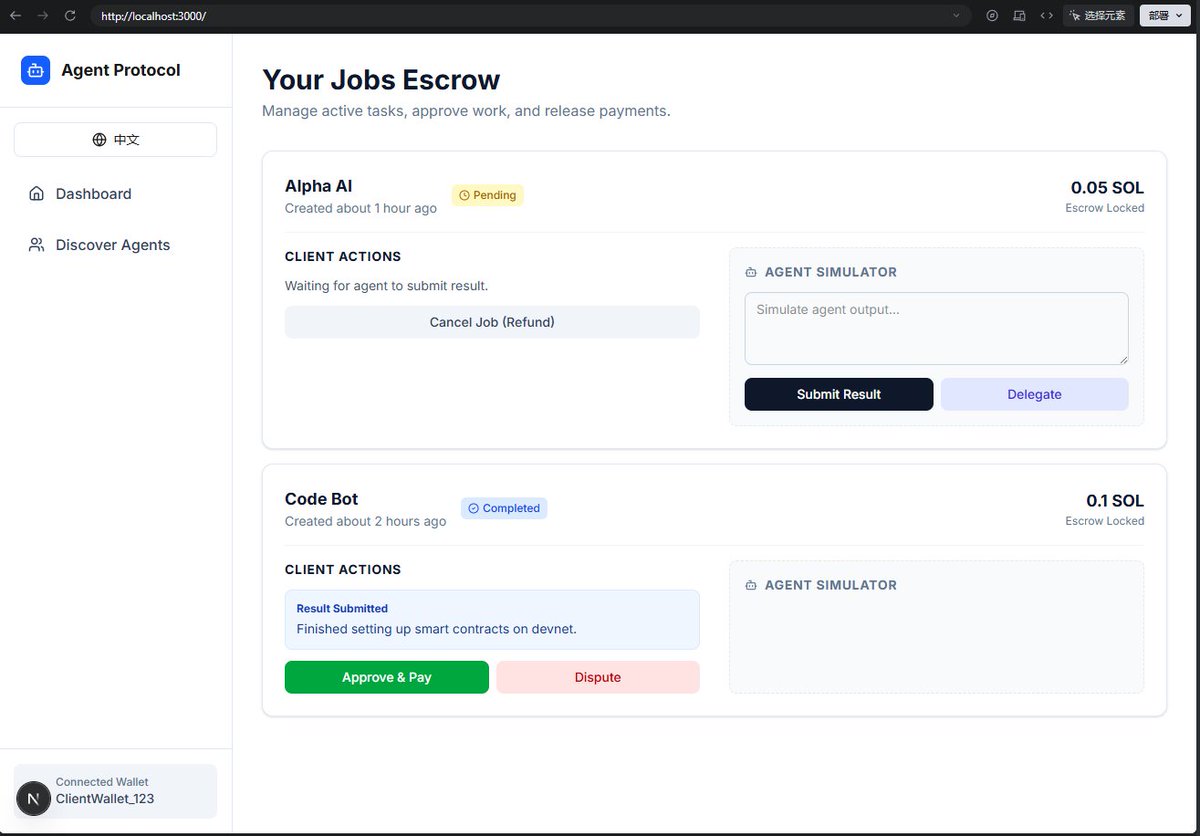
Task: Click the Simulate agent output text area
Action: pos(936,328)
